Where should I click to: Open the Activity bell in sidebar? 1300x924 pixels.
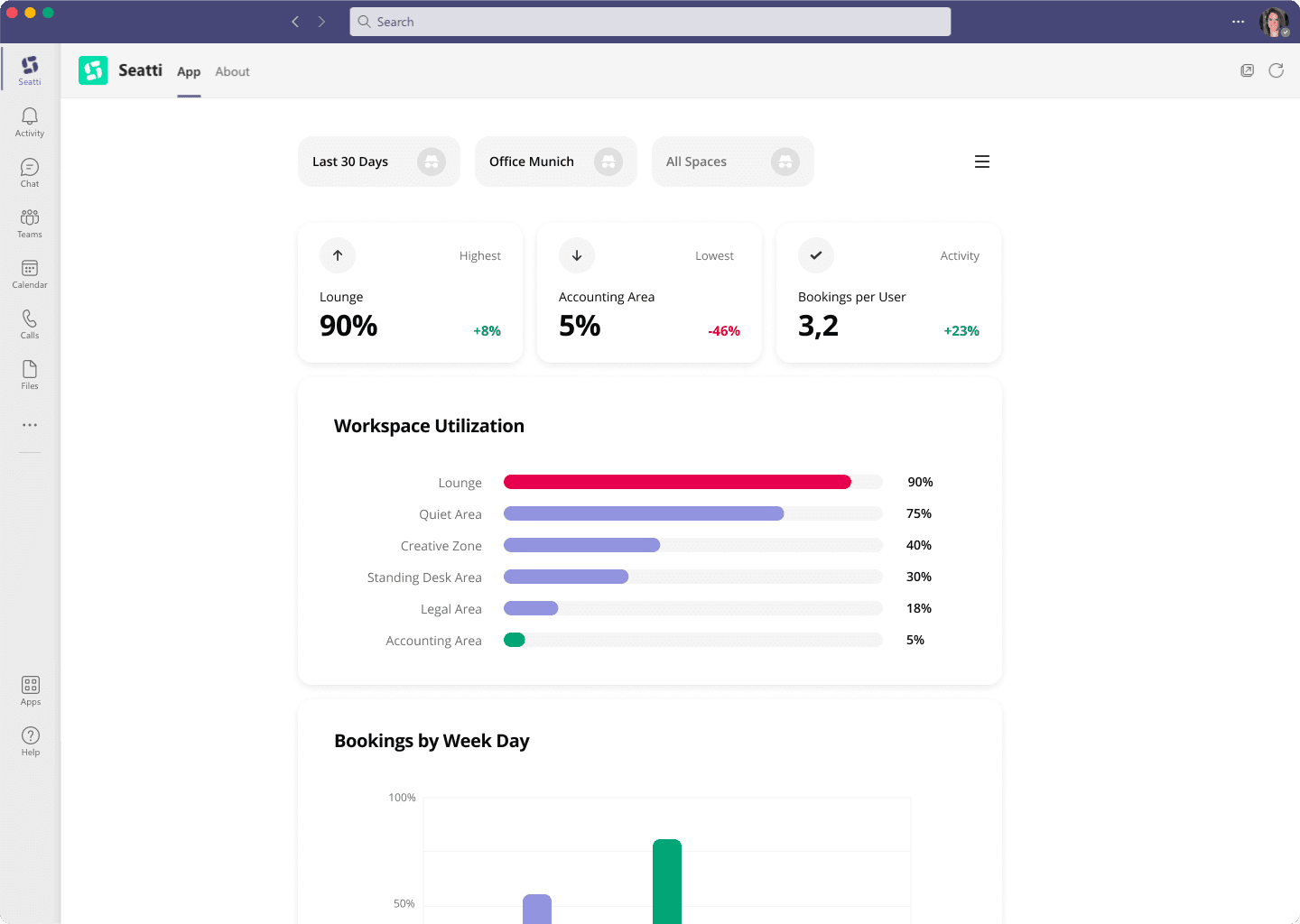(30, 122)
